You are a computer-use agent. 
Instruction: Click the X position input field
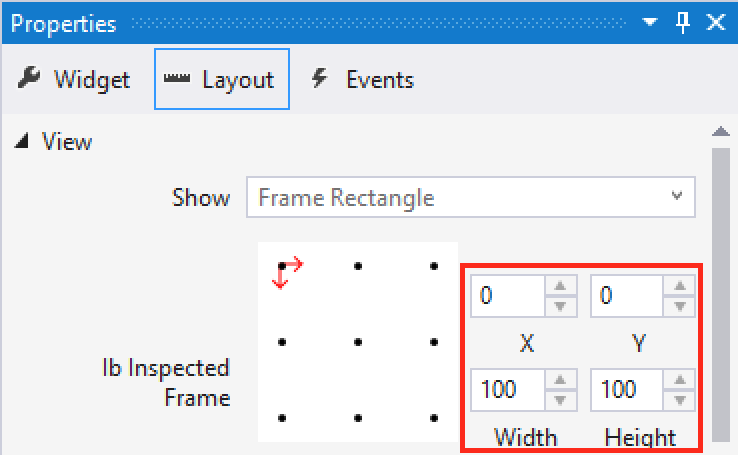pyautogui.click(x=508, y=296)
